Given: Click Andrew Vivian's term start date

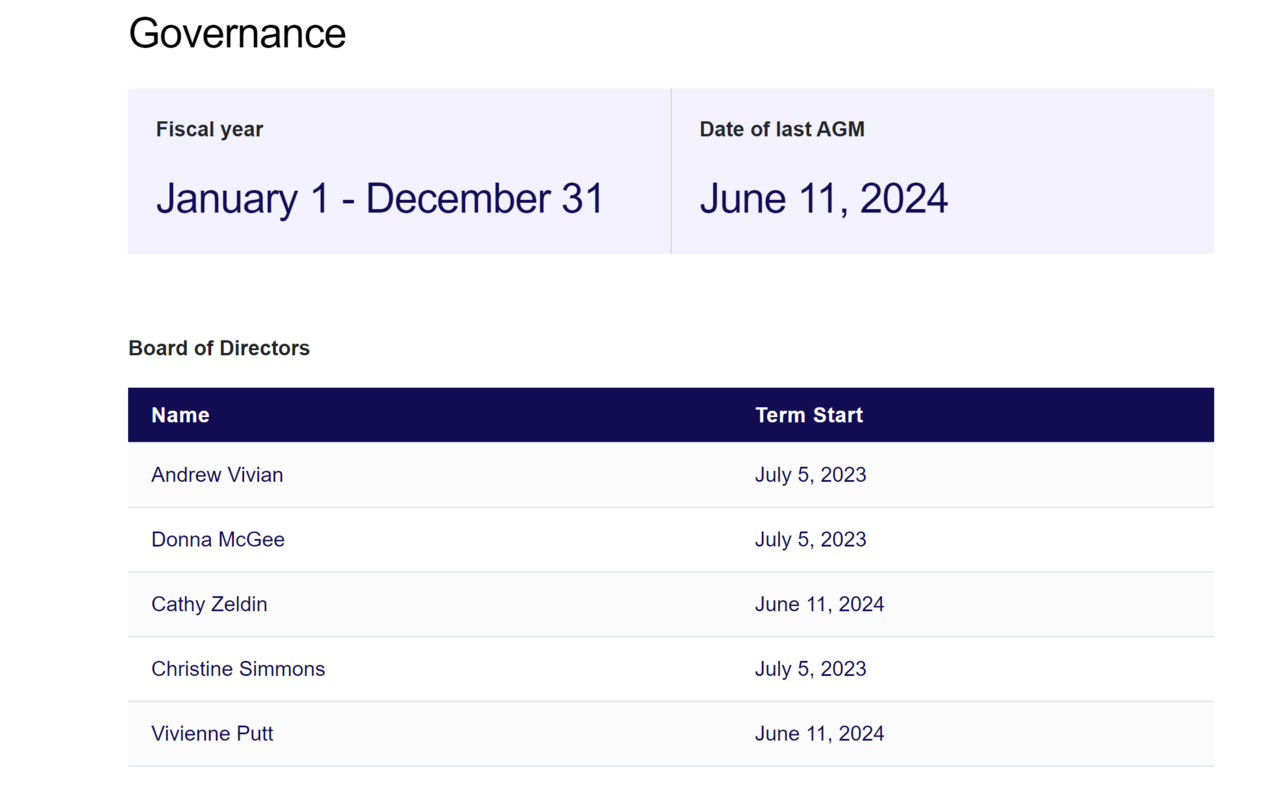Looking at the screenshot, I should (x=810, y=475).
